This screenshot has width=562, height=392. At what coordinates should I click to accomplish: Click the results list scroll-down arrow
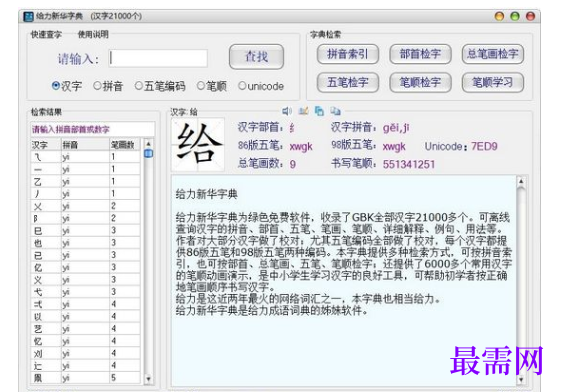148,379
